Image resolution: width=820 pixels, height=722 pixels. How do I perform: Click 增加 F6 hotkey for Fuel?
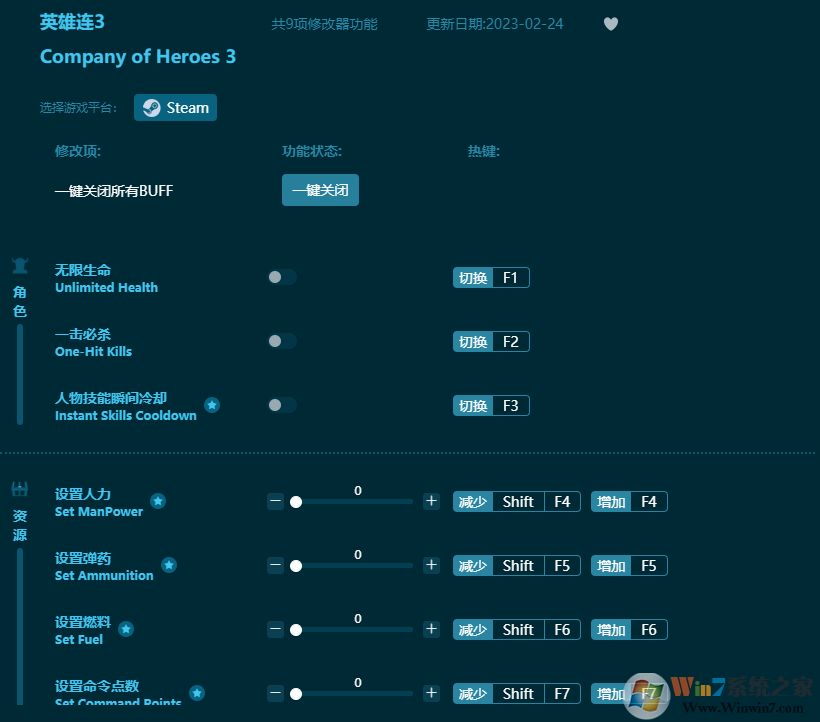629,629
